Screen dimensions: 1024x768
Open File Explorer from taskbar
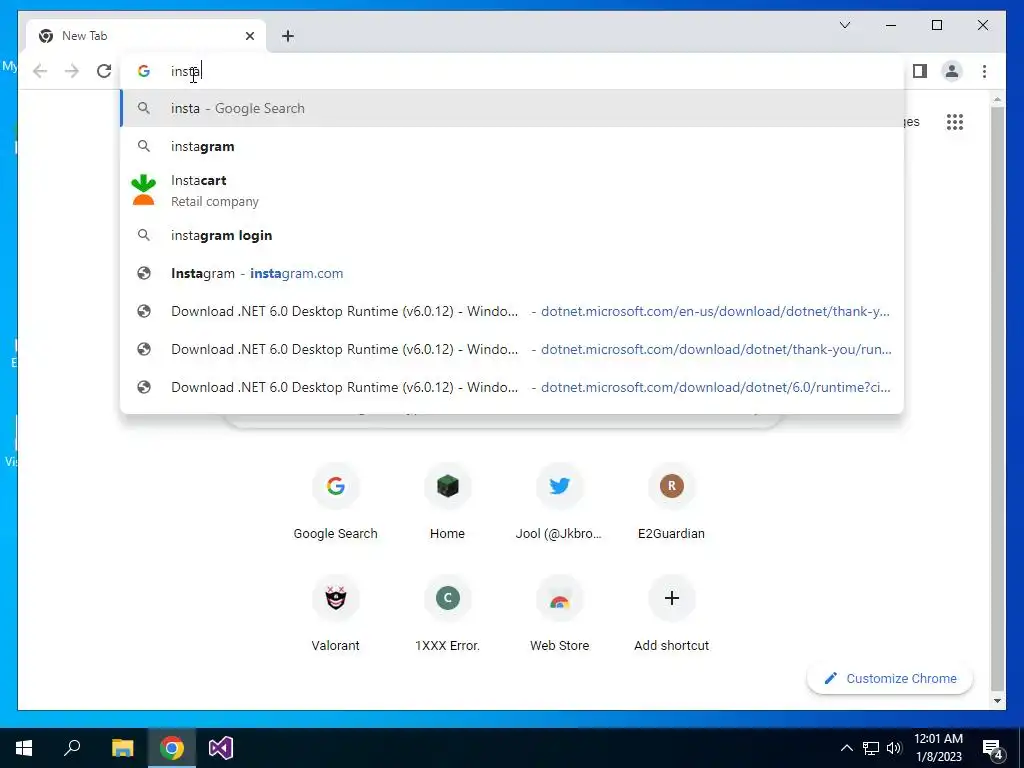(122, 748)
